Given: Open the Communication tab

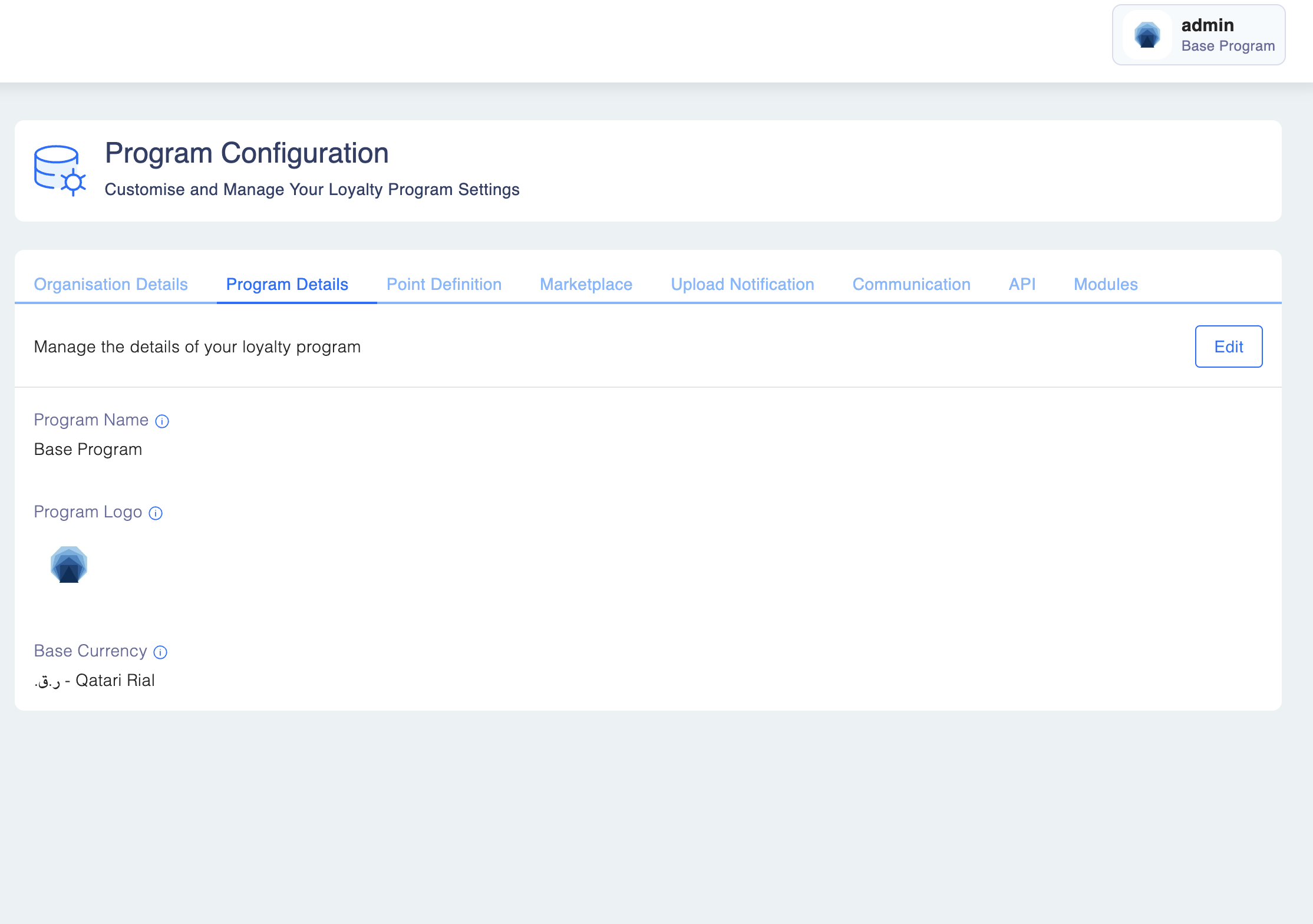Looking at the screenshot, I should pyautogui.click(x=911, y=285).
